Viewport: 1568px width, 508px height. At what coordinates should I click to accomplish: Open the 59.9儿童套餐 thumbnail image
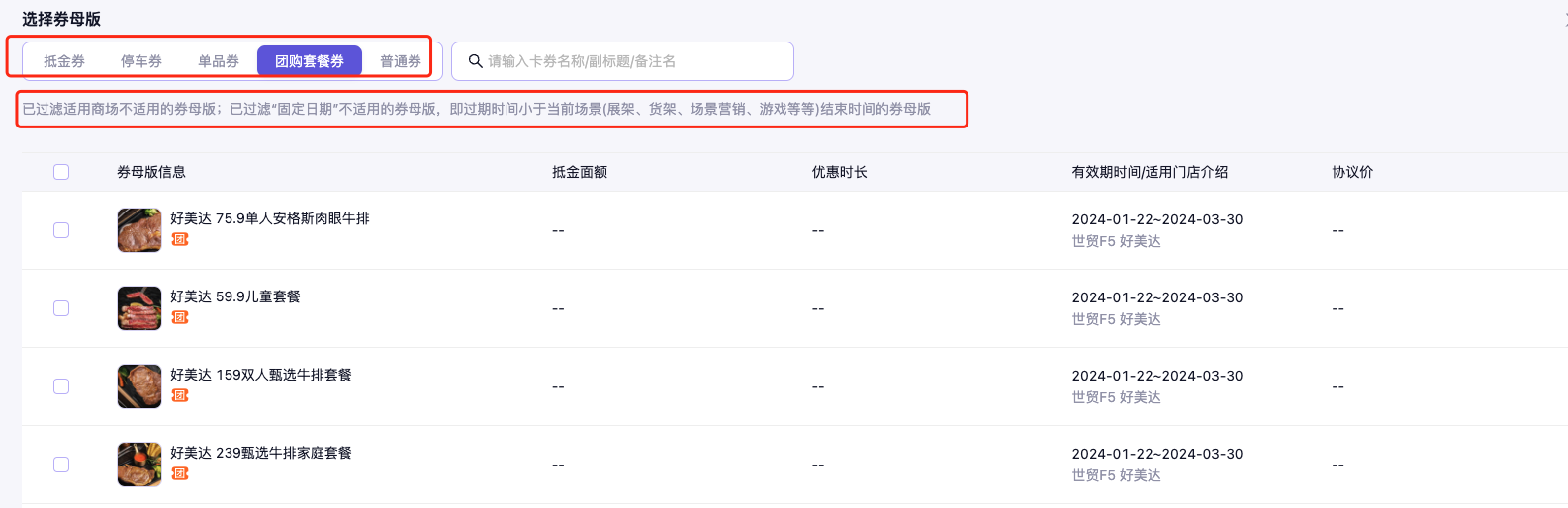139,308
